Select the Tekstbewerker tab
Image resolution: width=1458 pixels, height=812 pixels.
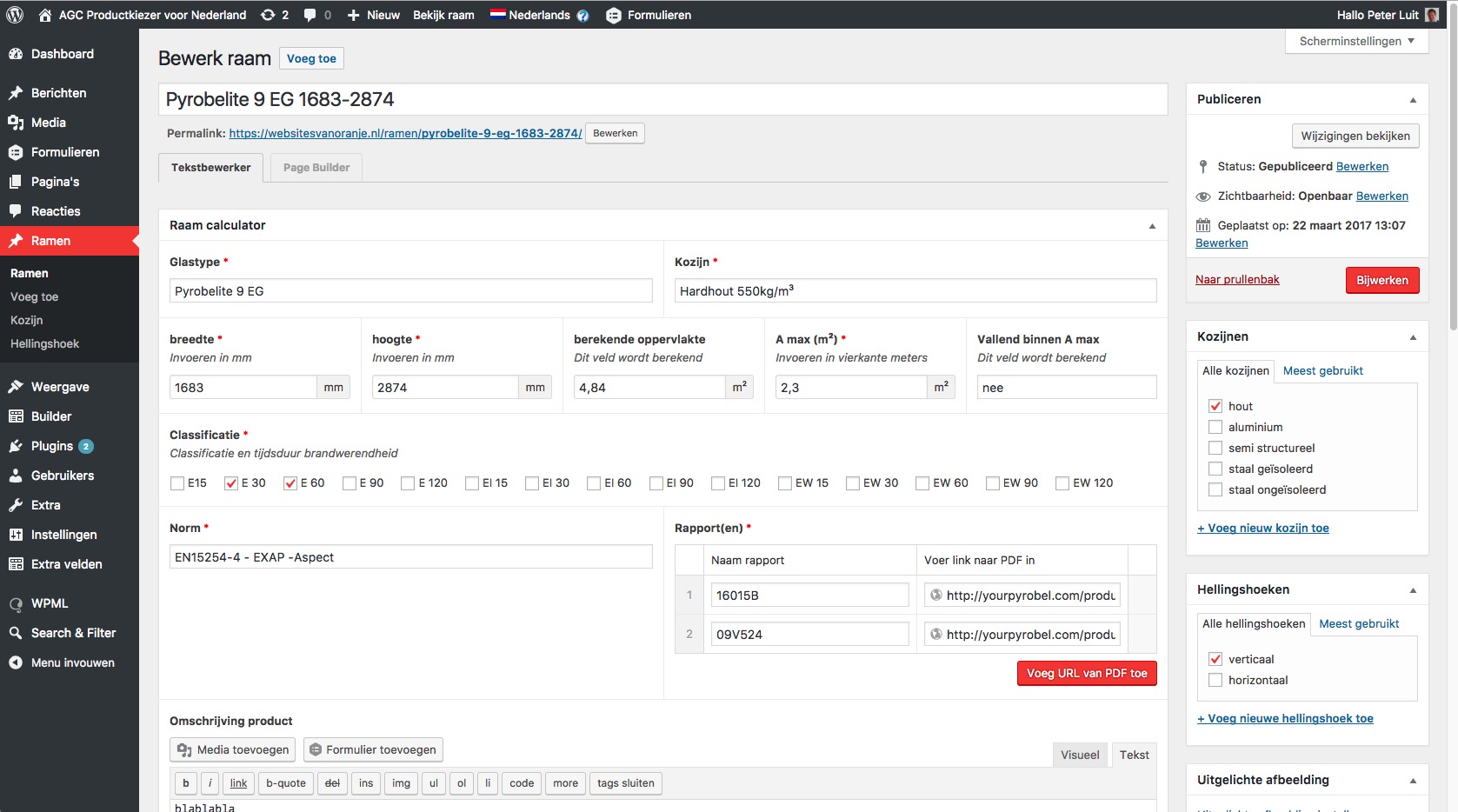[x=210, y=168]
